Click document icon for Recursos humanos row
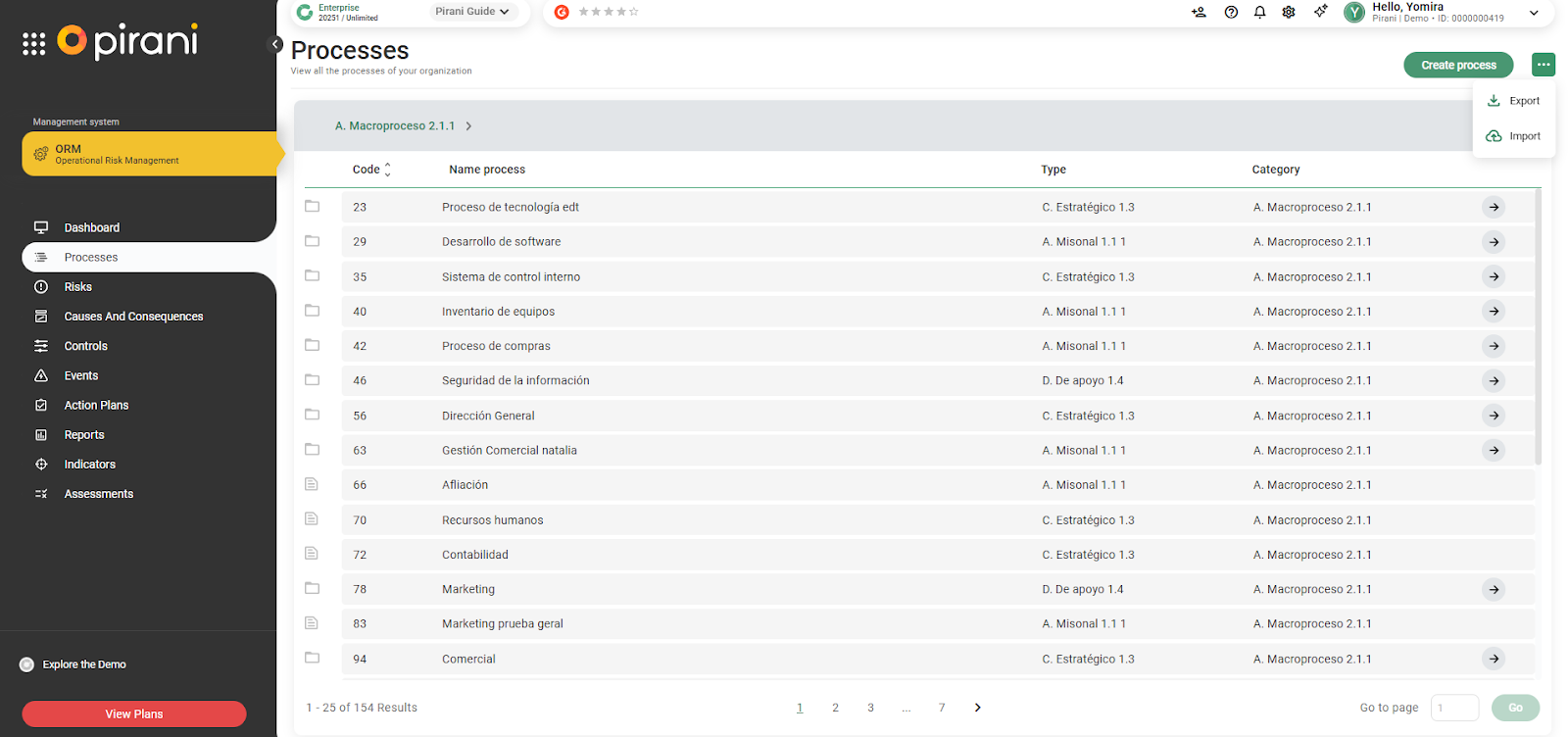Screen dimensions: 1568x737 pos(312,519)
